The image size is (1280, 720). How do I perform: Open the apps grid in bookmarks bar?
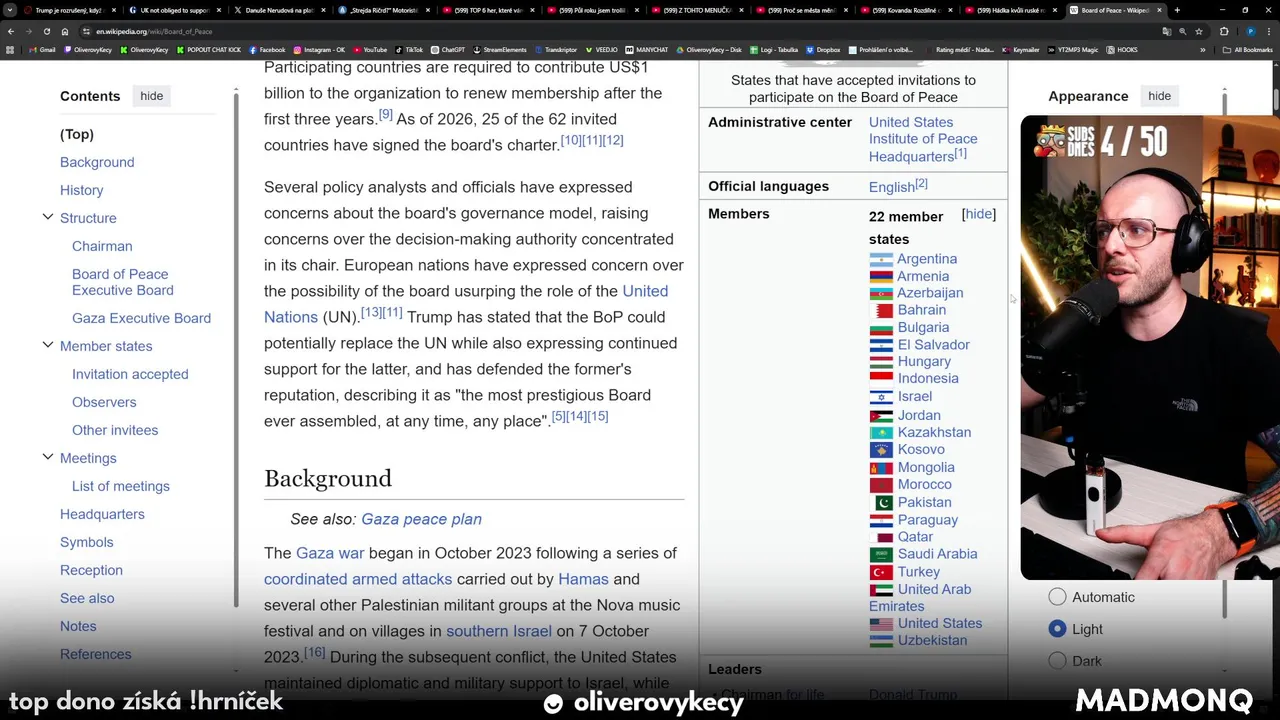click(x=11, y=49)
